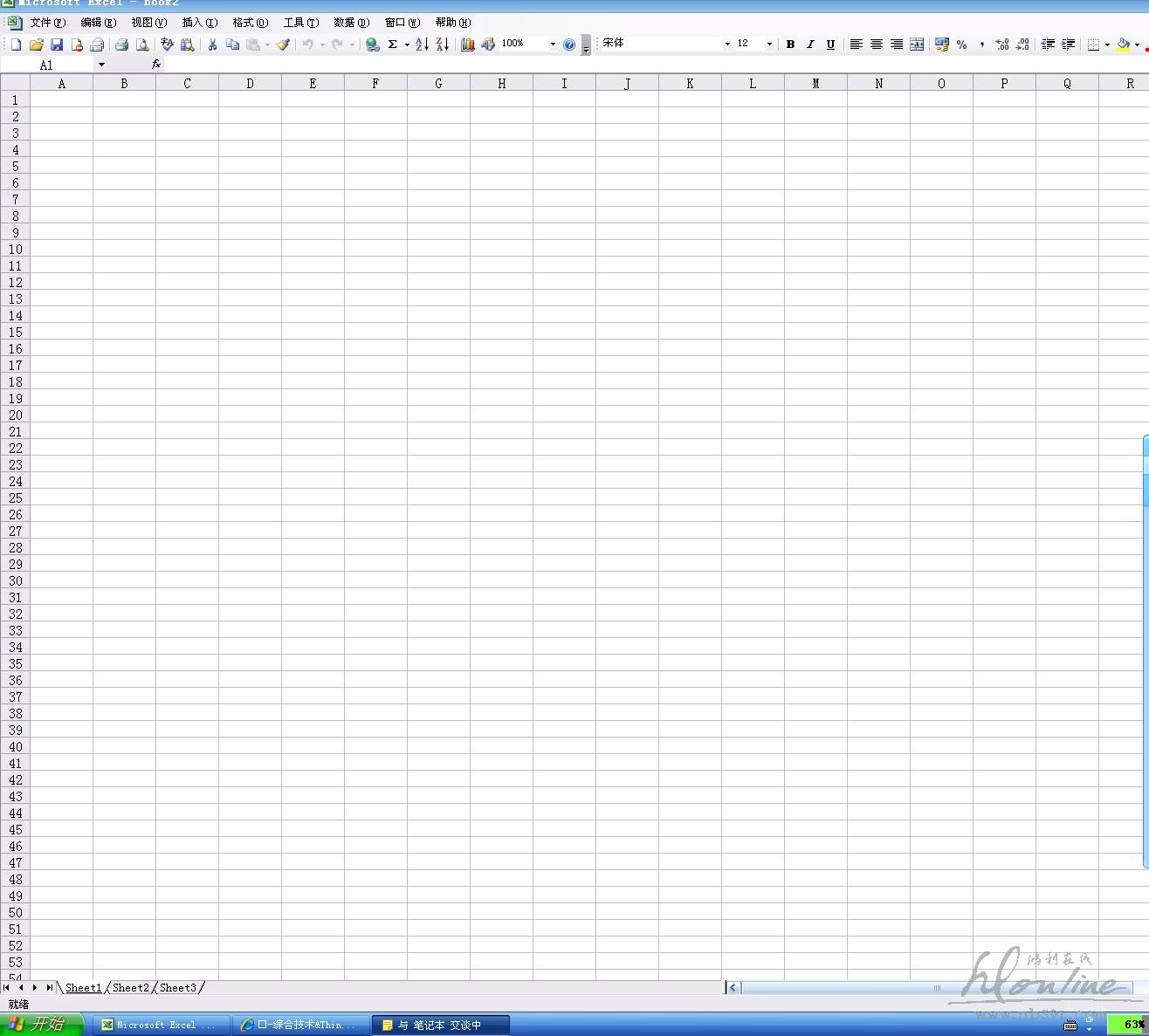This screenshot has width=1149, height=1036.
Task: Increase decimal places
Action: coord(1001,45)
